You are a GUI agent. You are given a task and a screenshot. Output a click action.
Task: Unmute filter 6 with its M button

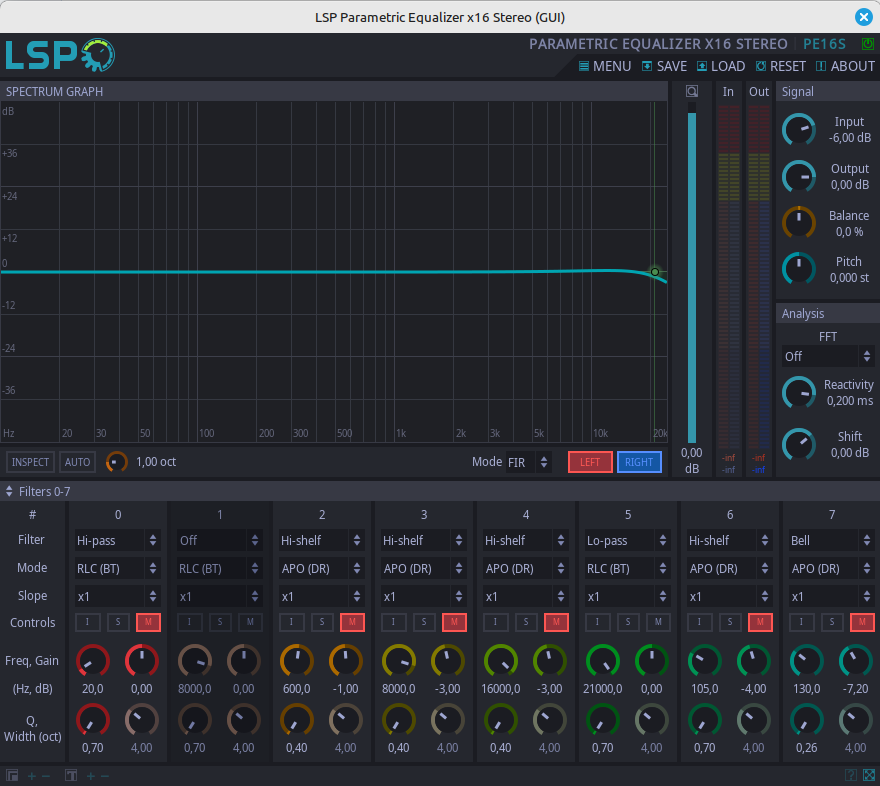(x=760, y=622)
